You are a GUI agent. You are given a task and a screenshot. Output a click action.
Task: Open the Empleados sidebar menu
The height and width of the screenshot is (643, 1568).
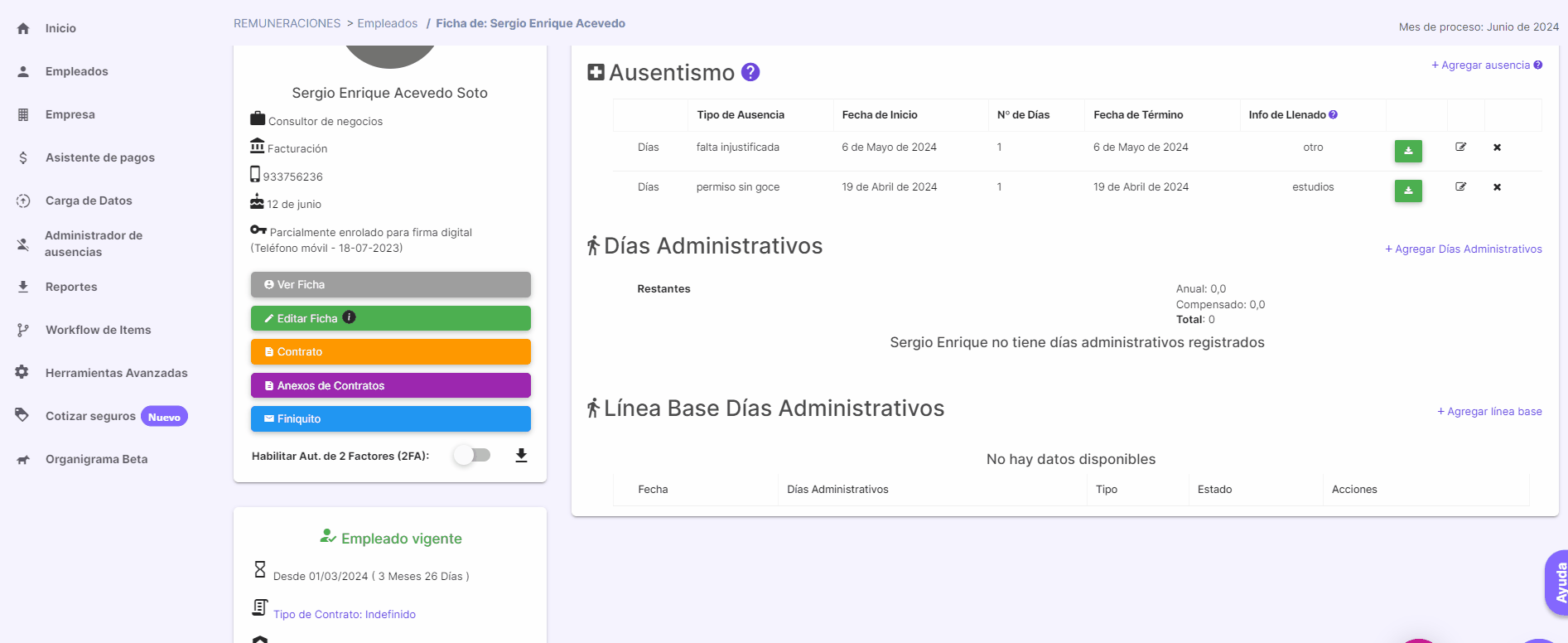(77, 71)
